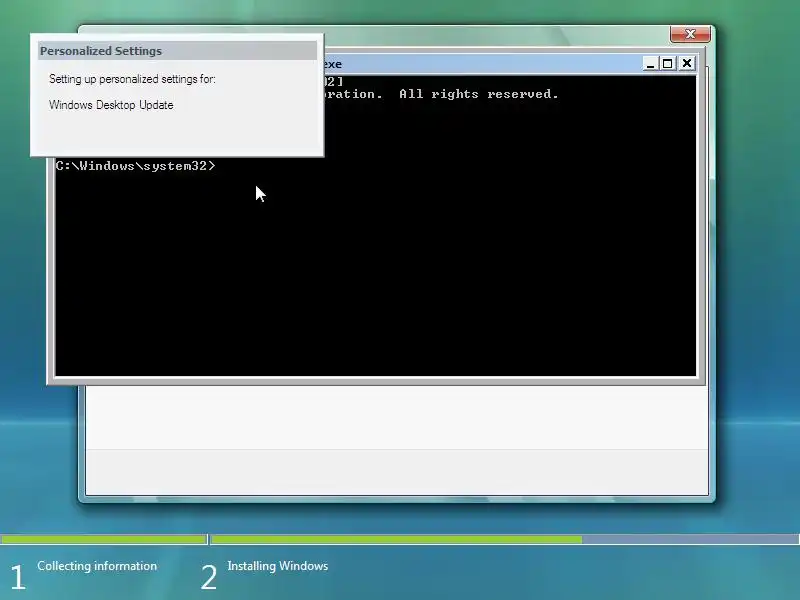
Task: Click the 'Collecting information' step label
Action: point(97,566)
